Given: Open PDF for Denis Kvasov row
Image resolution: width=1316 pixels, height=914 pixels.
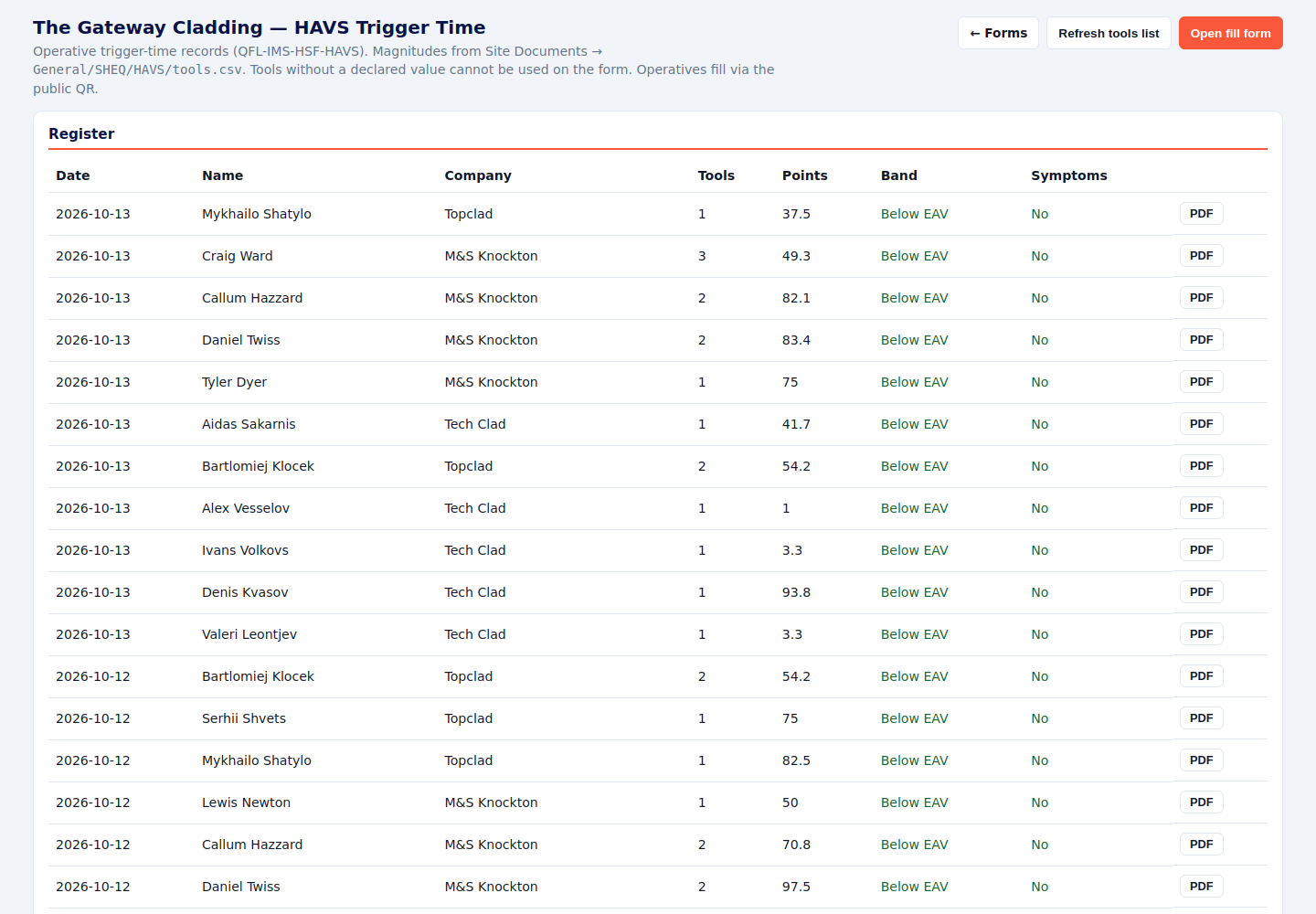Looking at the screenshot, I should click(1201, 592).
